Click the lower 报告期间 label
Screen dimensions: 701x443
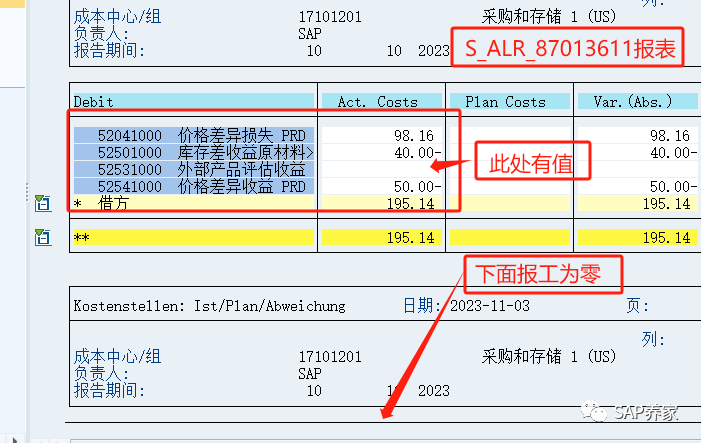(x=109, y=390)
